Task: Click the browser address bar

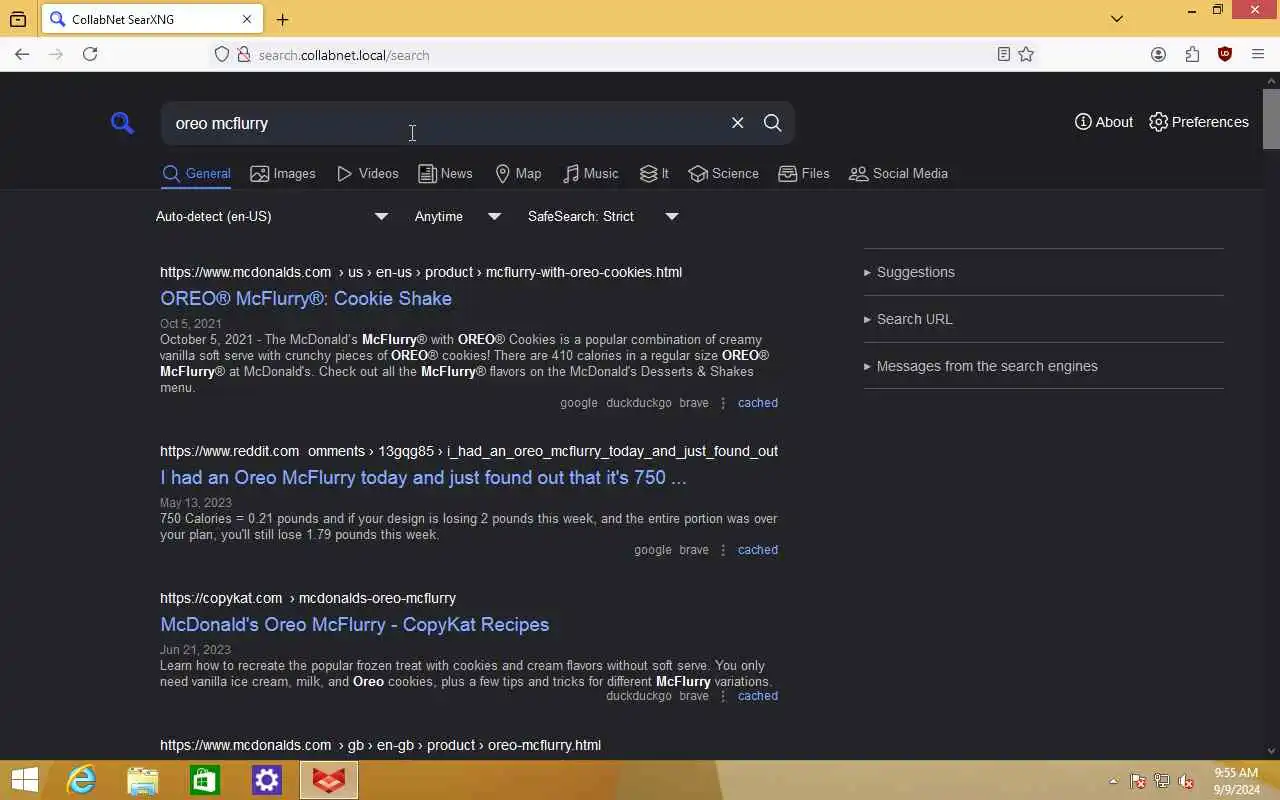Action: click(620, 55)
